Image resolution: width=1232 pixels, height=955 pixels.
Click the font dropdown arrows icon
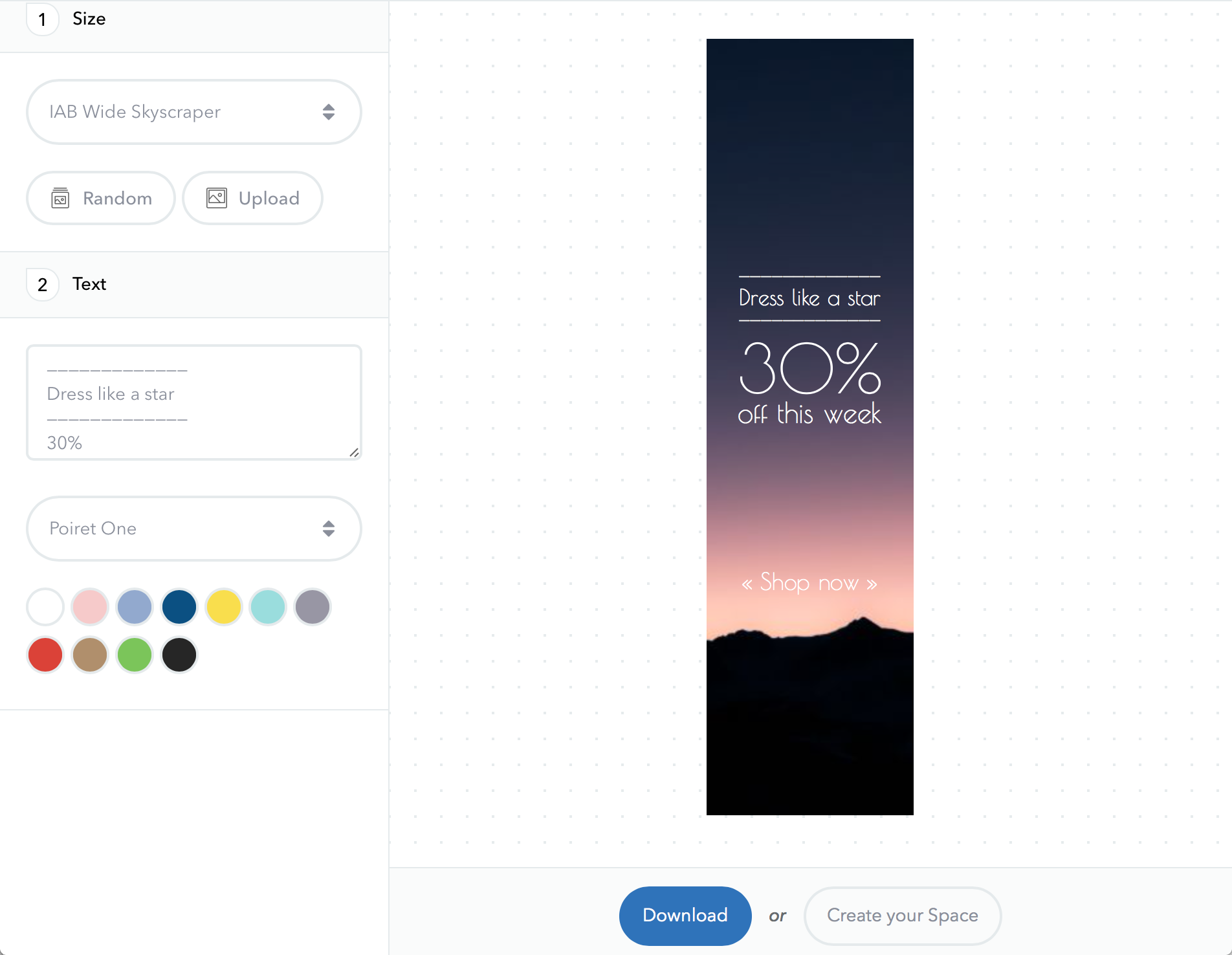pos(329,529)
